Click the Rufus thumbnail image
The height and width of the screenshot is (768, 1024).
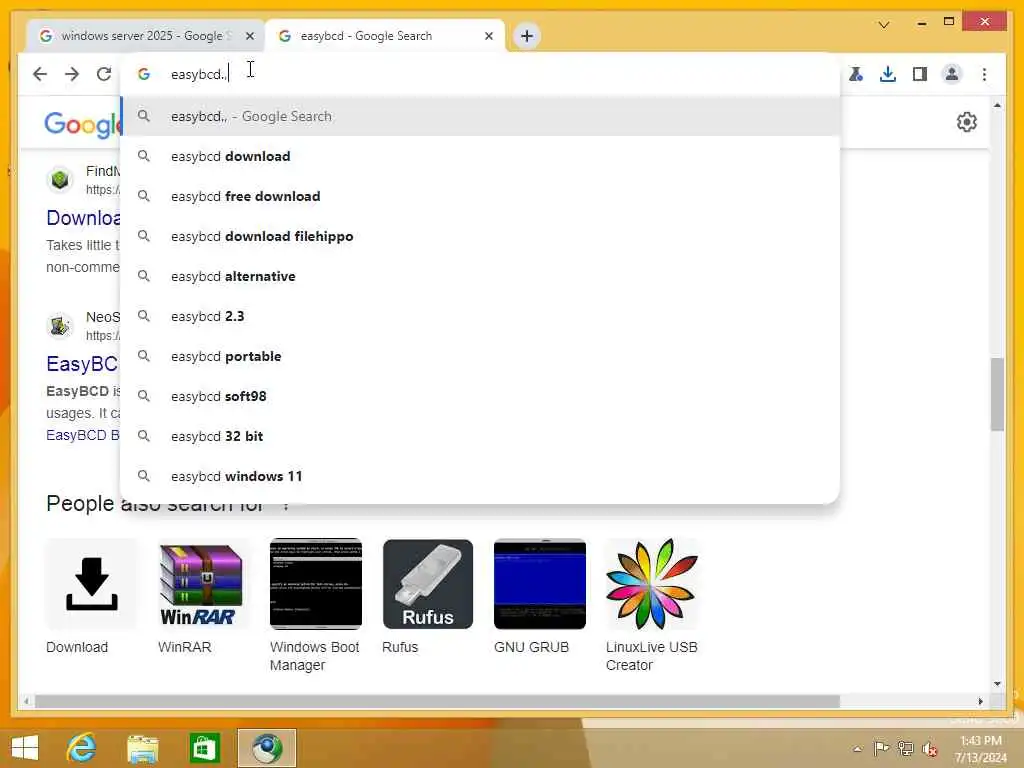(428, 584)
